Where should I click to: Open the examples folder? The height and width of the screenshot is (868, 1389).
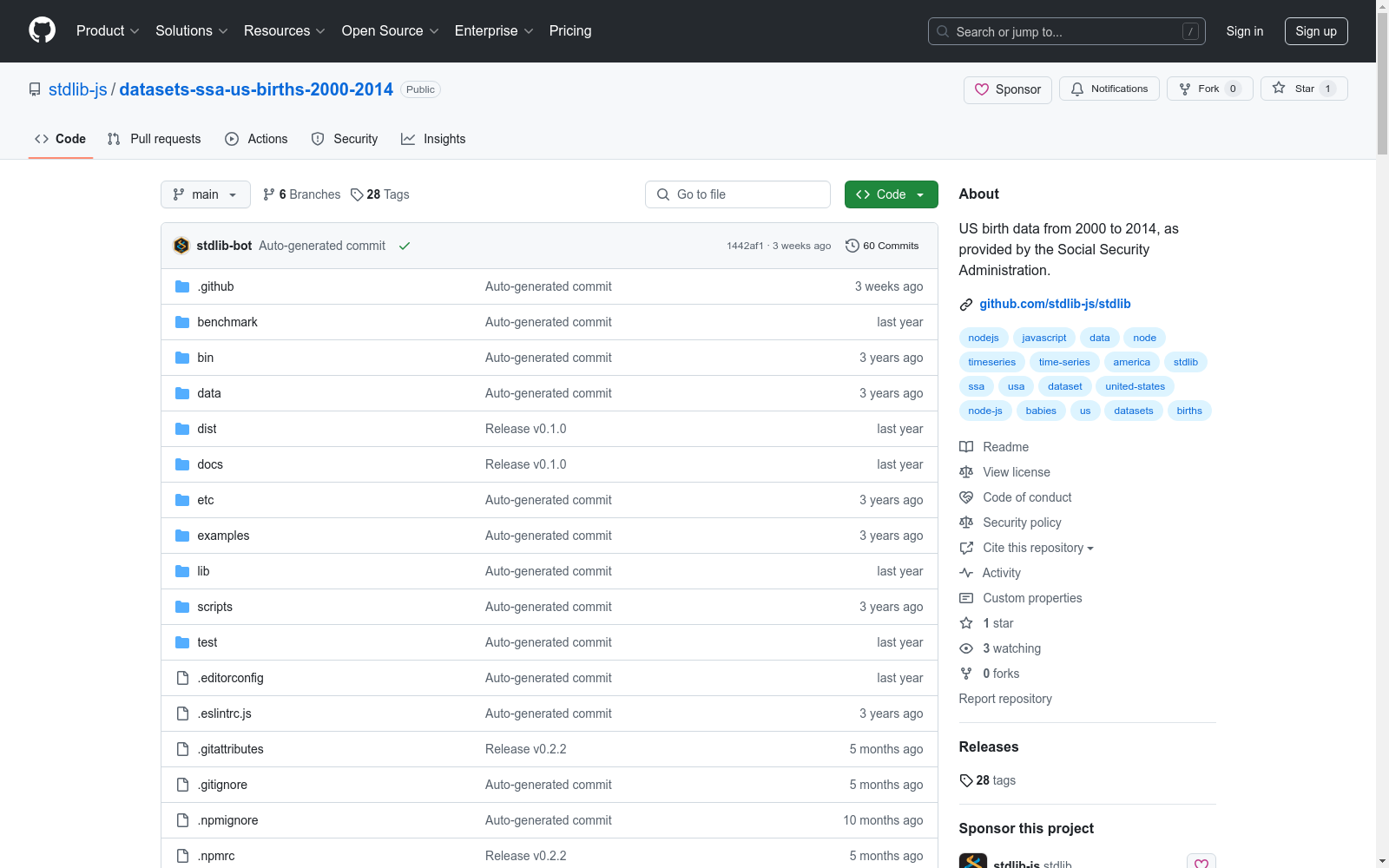coord(223,536)
